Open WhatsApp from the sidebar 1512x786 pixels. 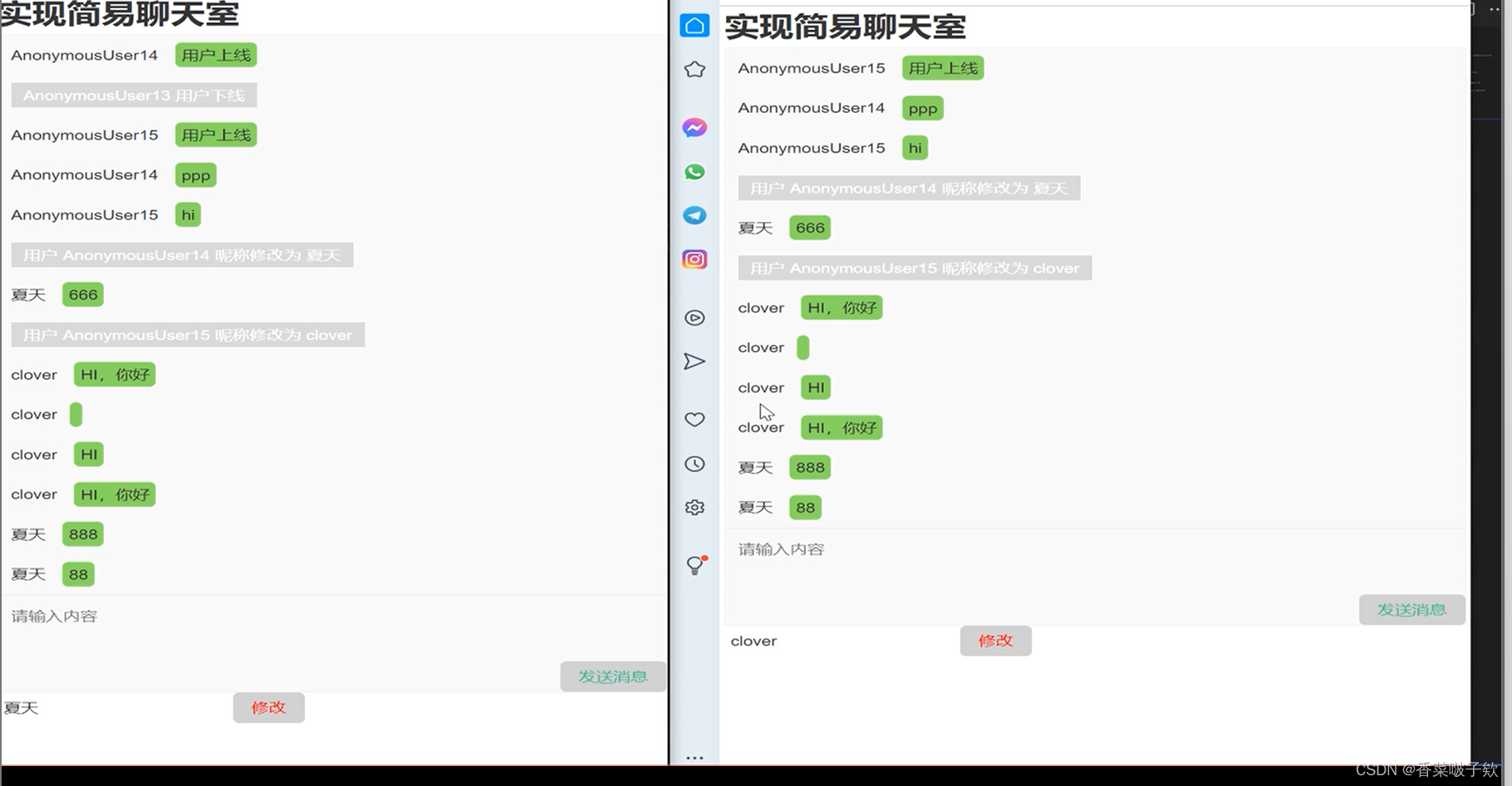(x=695, y=172)
